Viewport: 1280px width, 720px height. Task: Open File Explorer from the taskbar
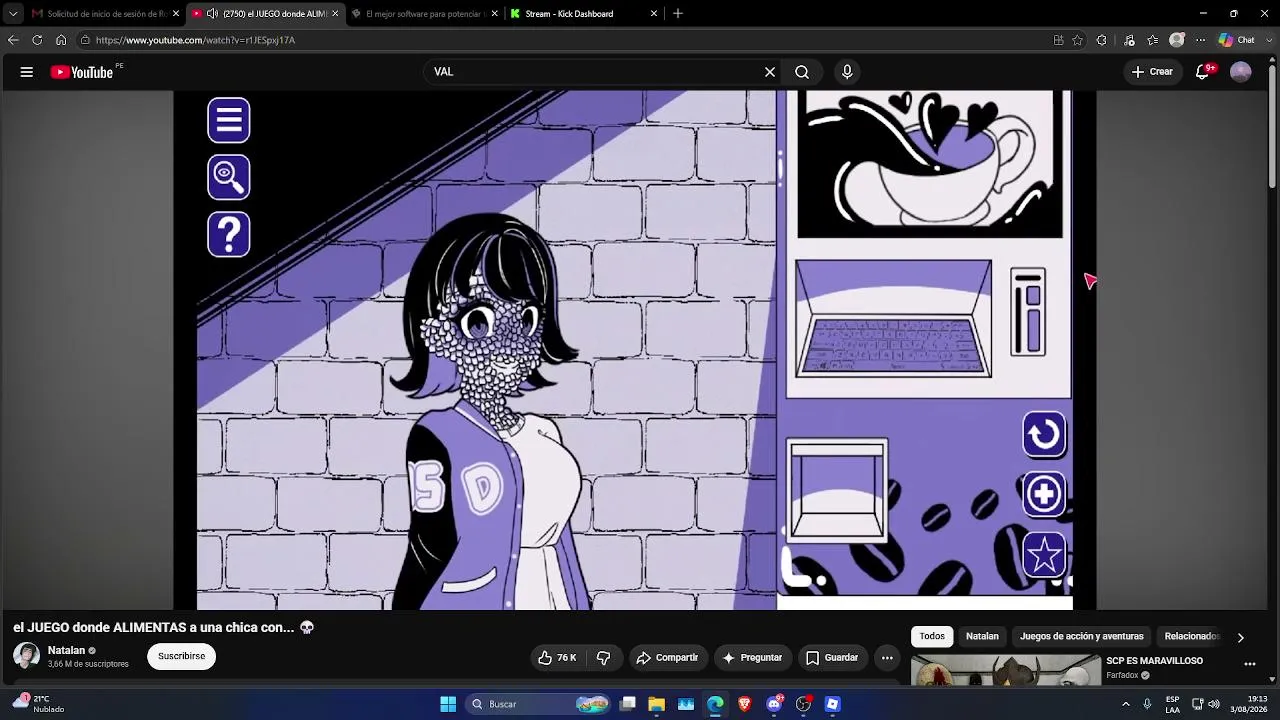point(657,704)
